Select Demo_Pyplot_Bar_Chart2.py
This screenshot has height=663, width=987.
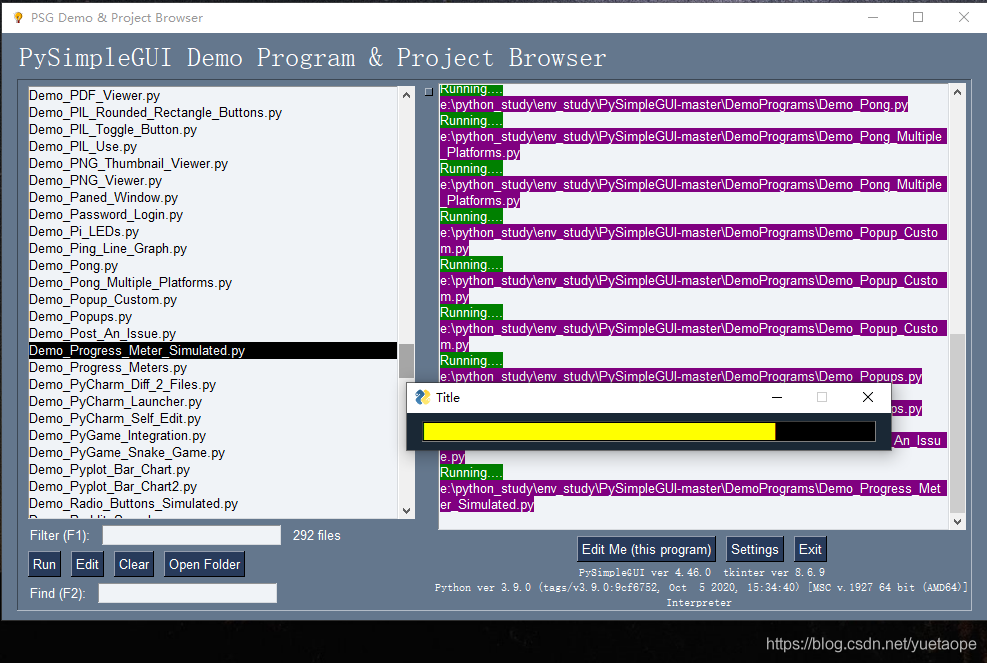(213, 487)
